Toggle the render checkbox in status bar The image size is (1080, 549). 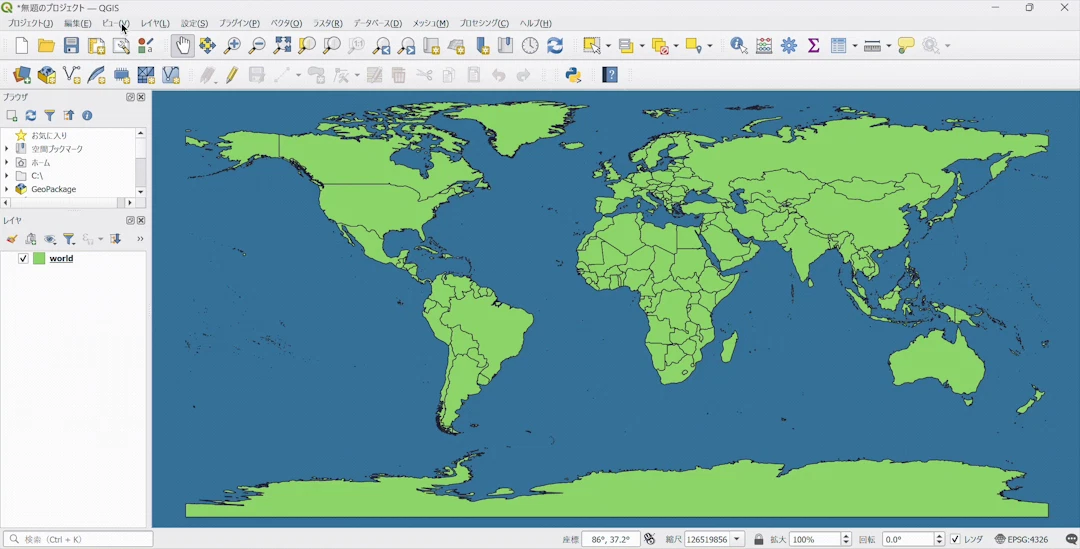click(x=955, y=539)
